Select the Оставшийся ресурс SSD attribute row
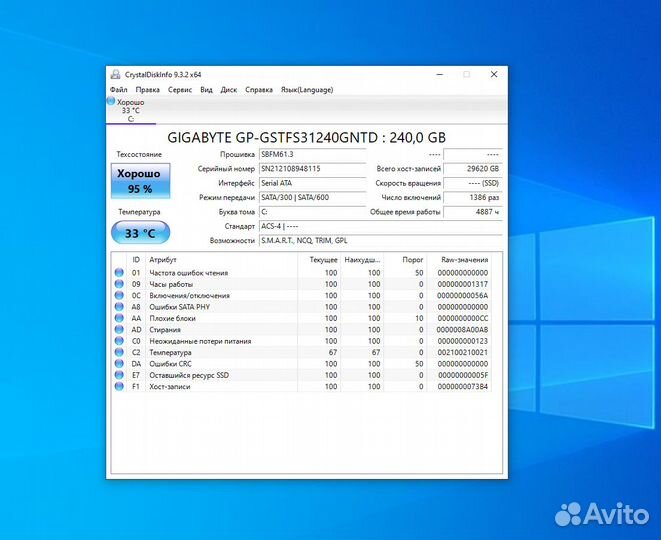Screen dimensions: 661x540 coord(220,375)
